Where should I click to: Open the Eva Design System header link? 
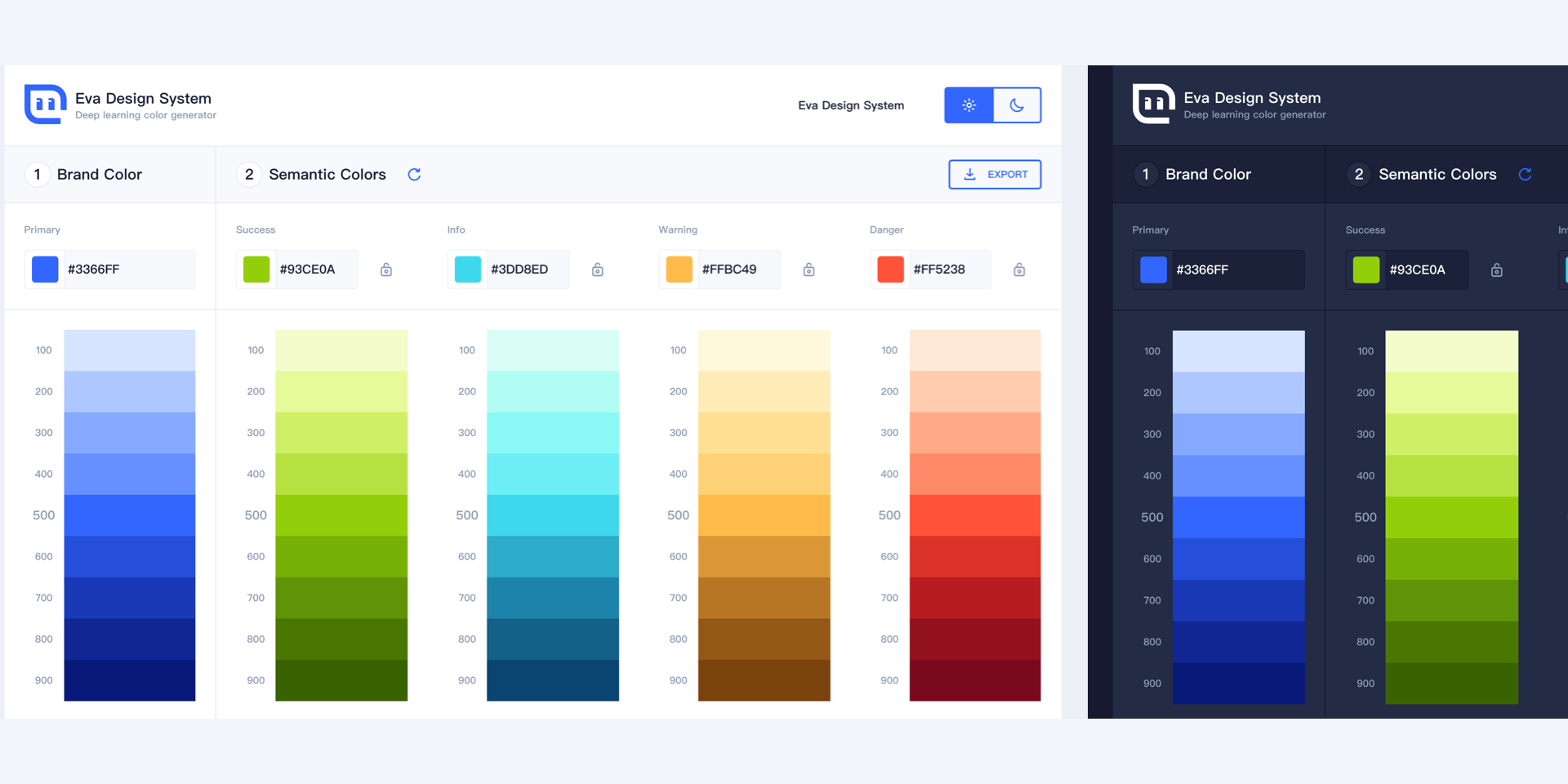(x=850, y=105)
